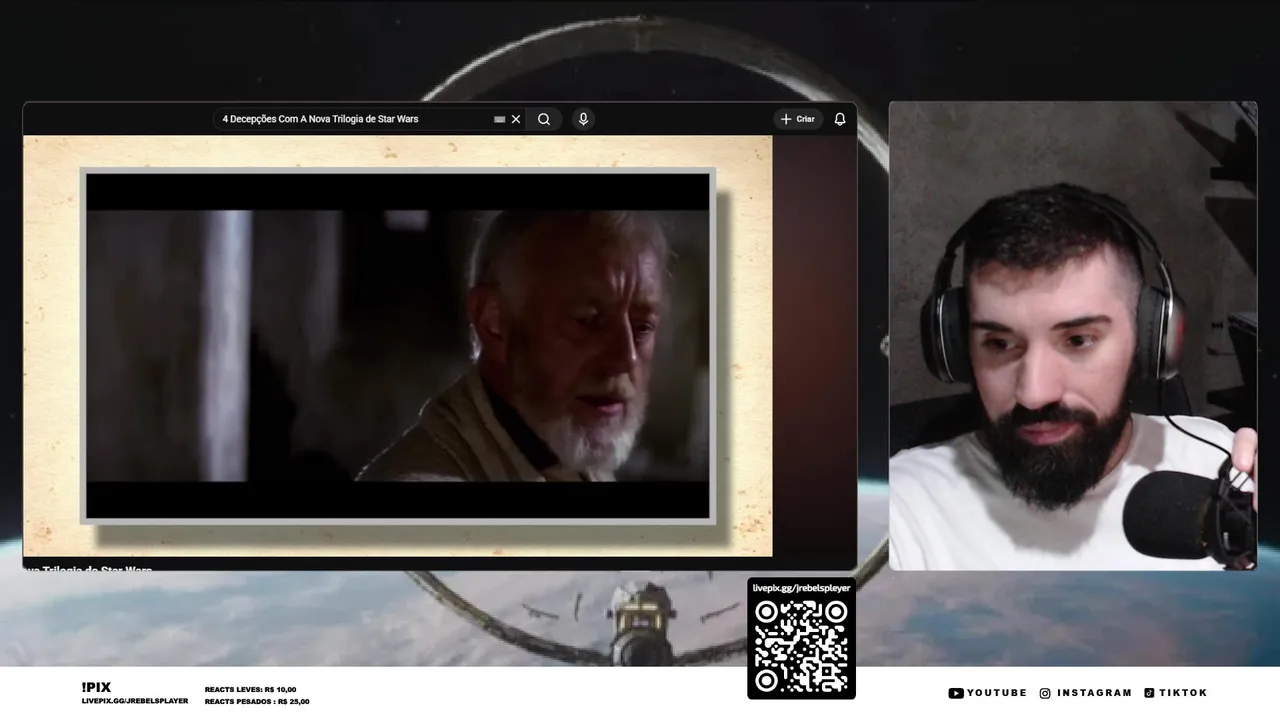Click the TIKTOK label in the footer
This screenshot has height=720, width=1280.
click(1183, 693)
